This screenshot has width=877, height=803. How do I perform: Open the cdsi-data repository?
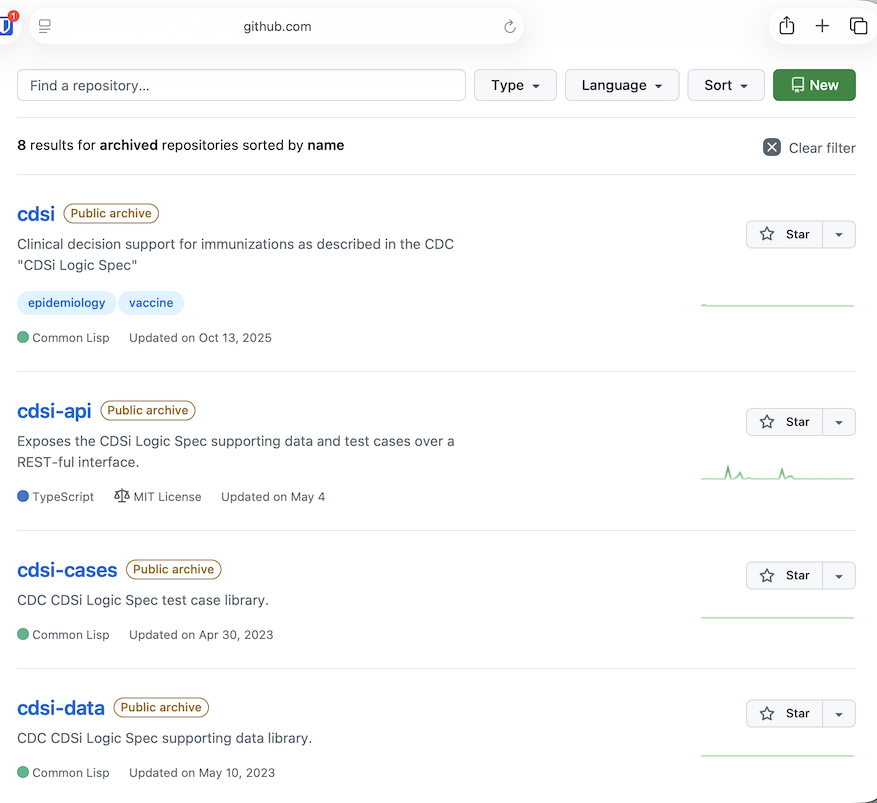(x=61, y=708)
